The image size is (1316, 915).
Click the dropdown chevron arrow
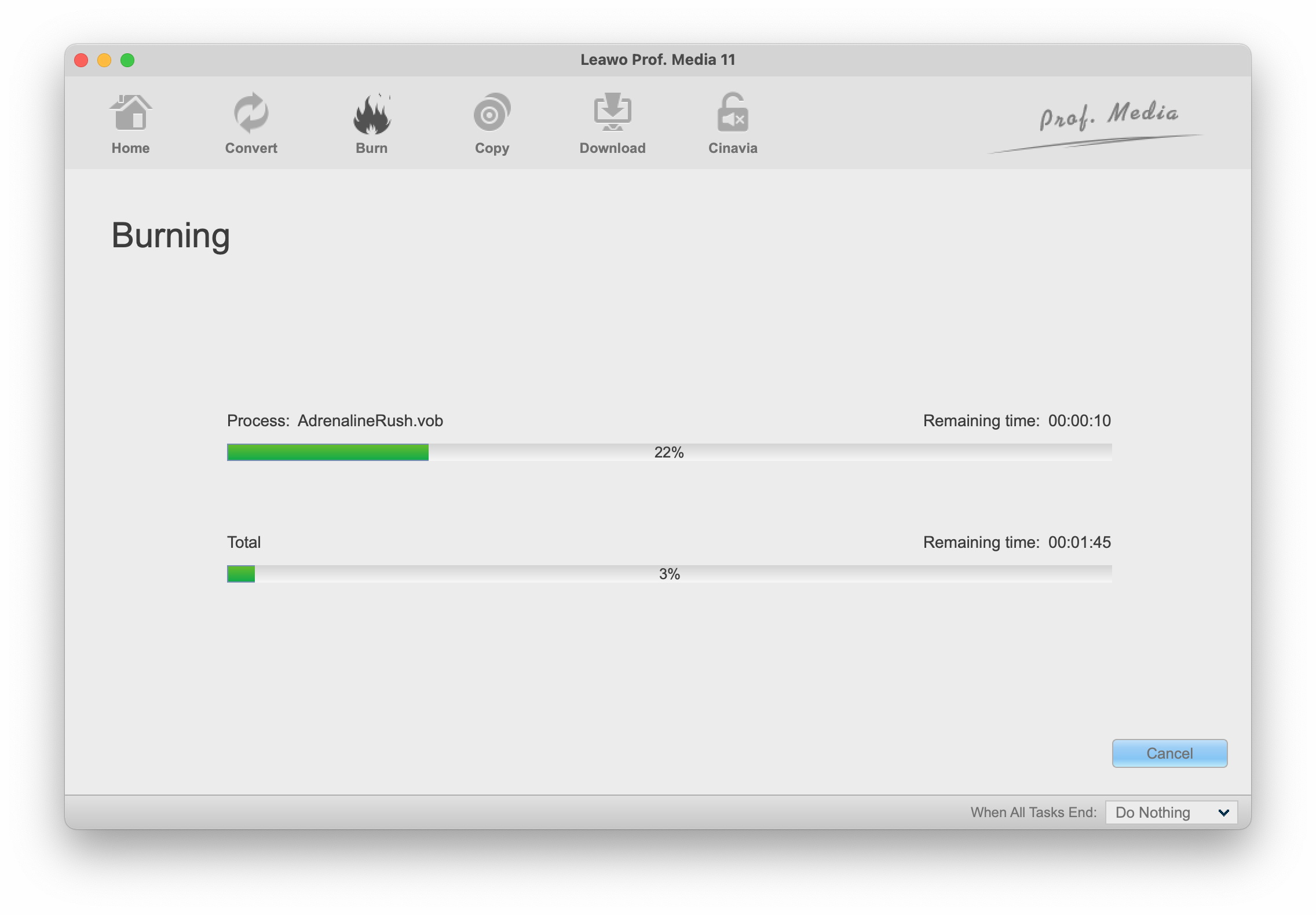tap(1223, 812)
